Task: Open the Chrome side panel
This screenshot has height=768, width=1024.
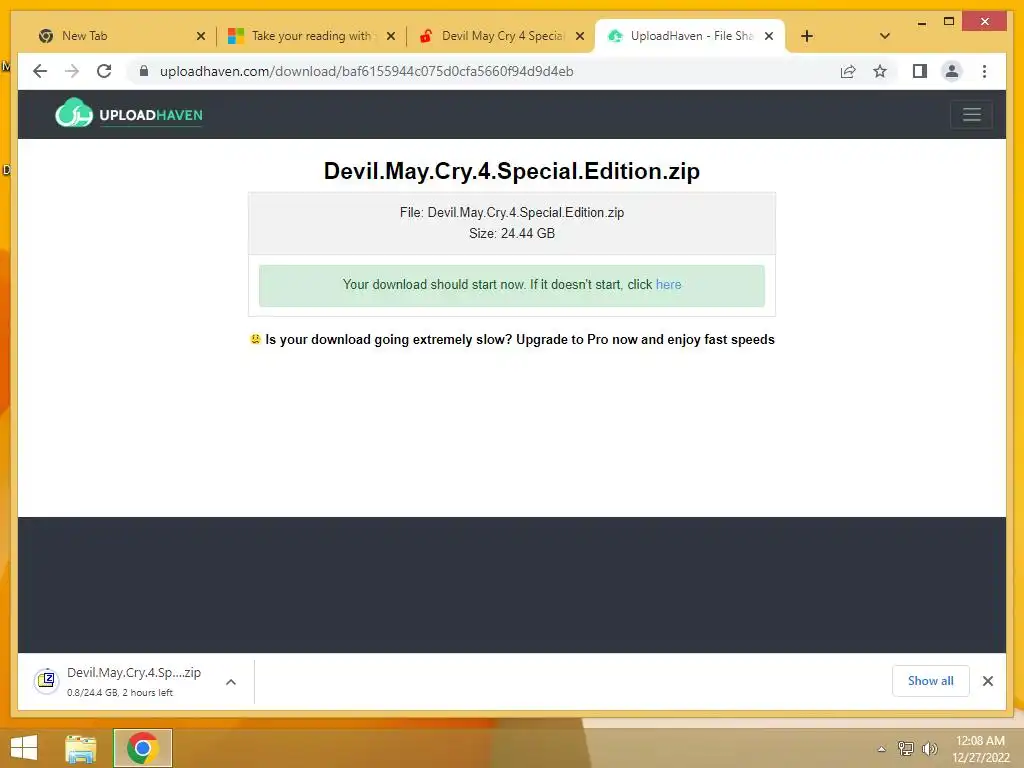Action: (x=920, y=71)
